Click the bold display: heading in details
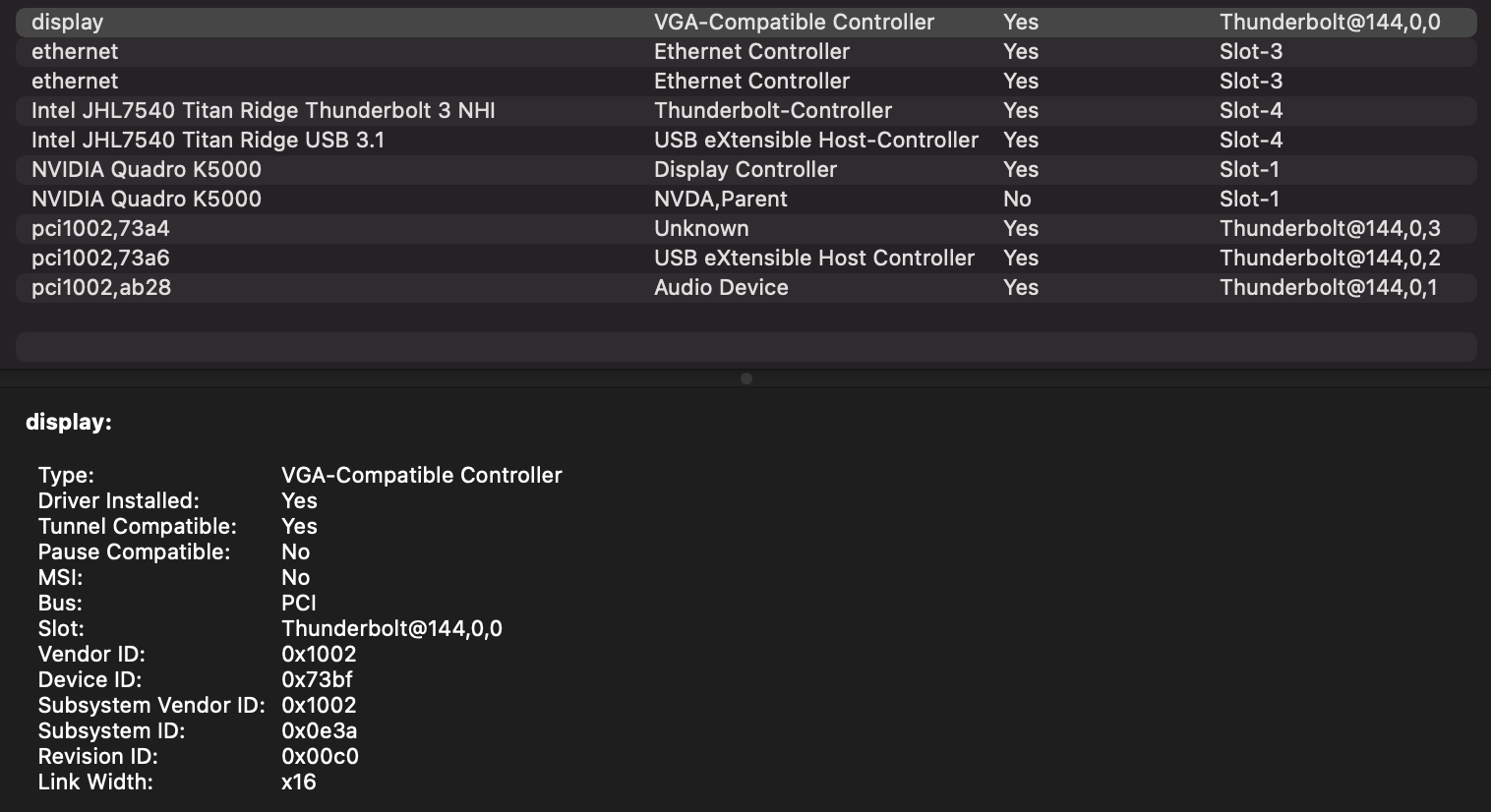1491x812 pixels. [x=69, y=422]
